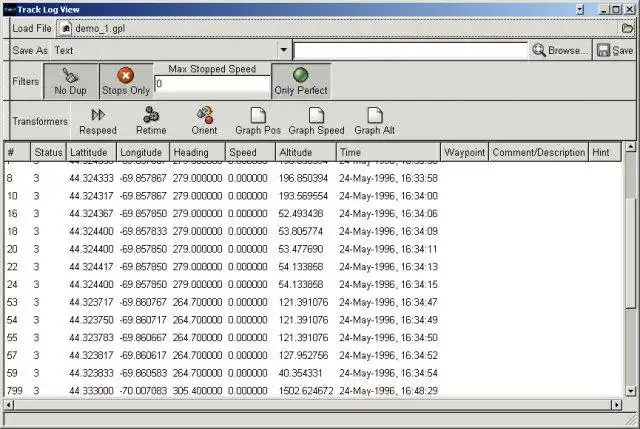Click the vertical scrollbar down arrow
640x429 pixels.
click(x=631, y=391)
